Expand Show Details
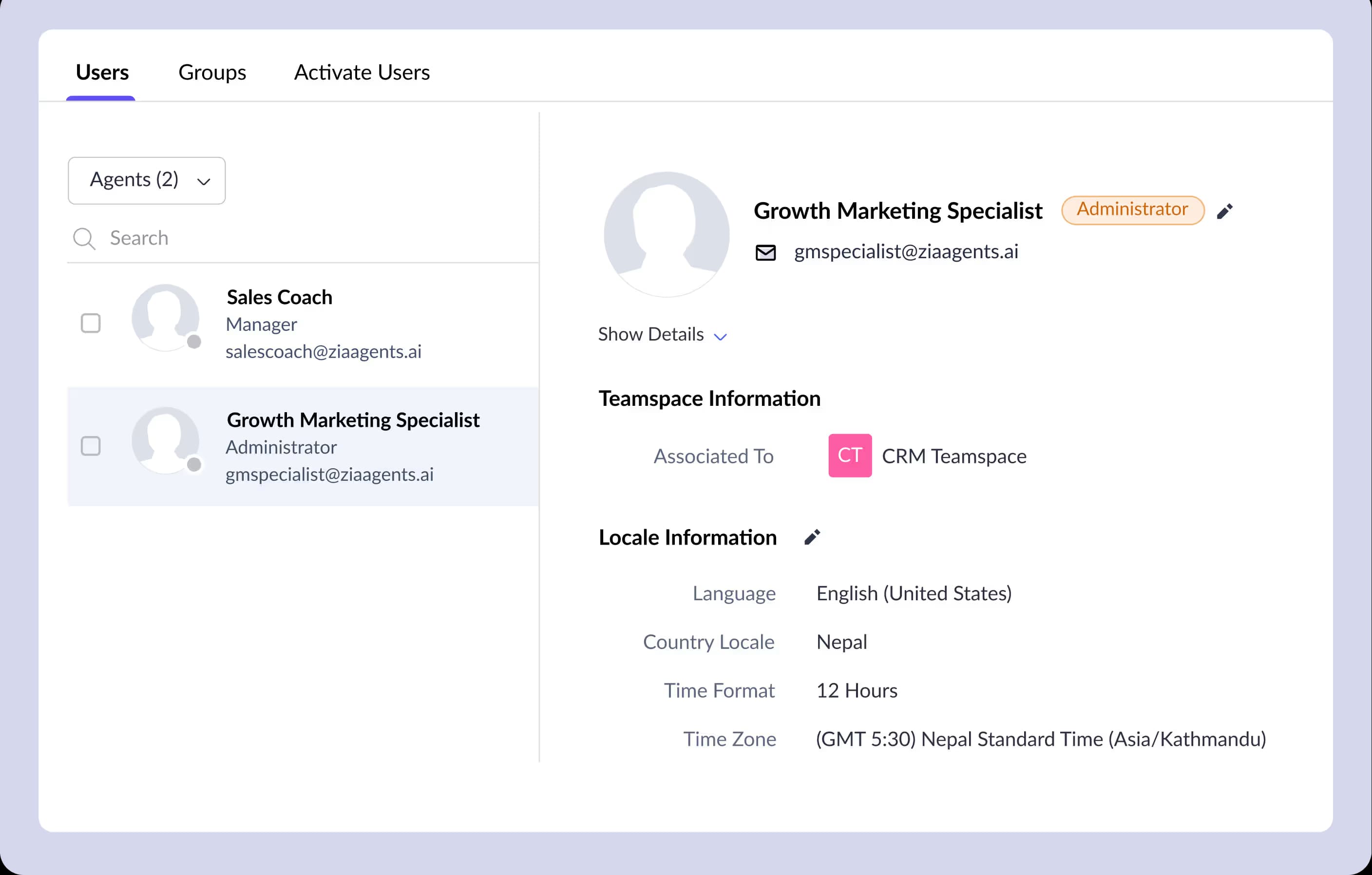Viewport: 1372px width, 875px height. (x=662, y=334)
